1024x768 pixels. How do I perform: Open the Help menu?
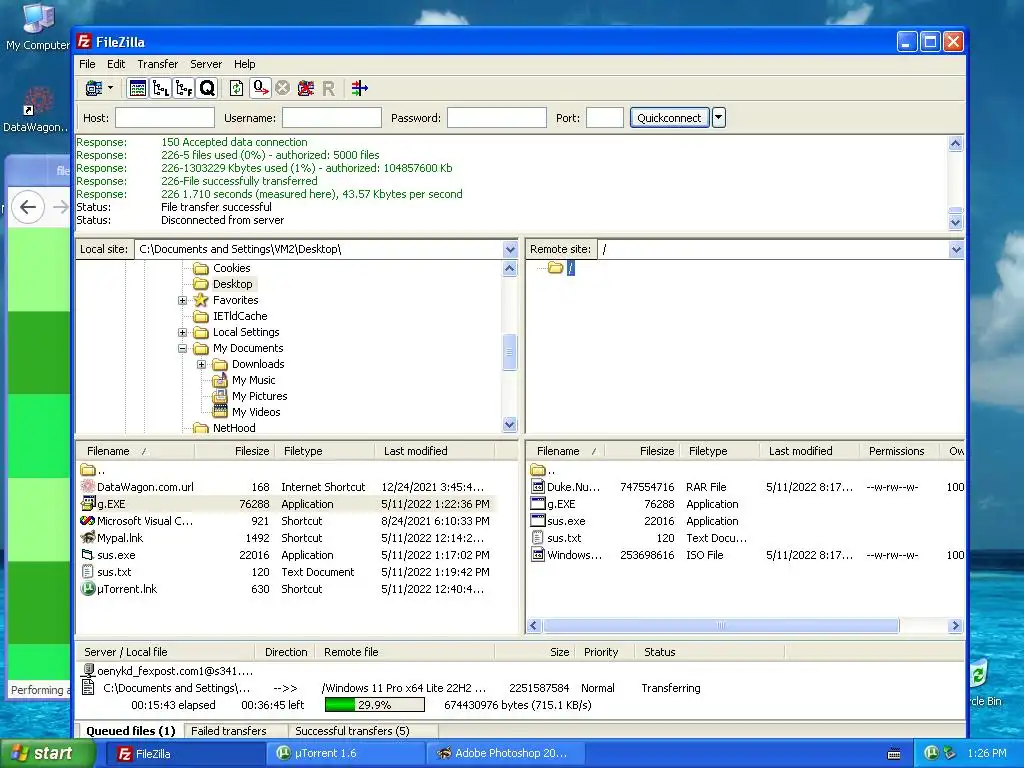coord(245,64)
